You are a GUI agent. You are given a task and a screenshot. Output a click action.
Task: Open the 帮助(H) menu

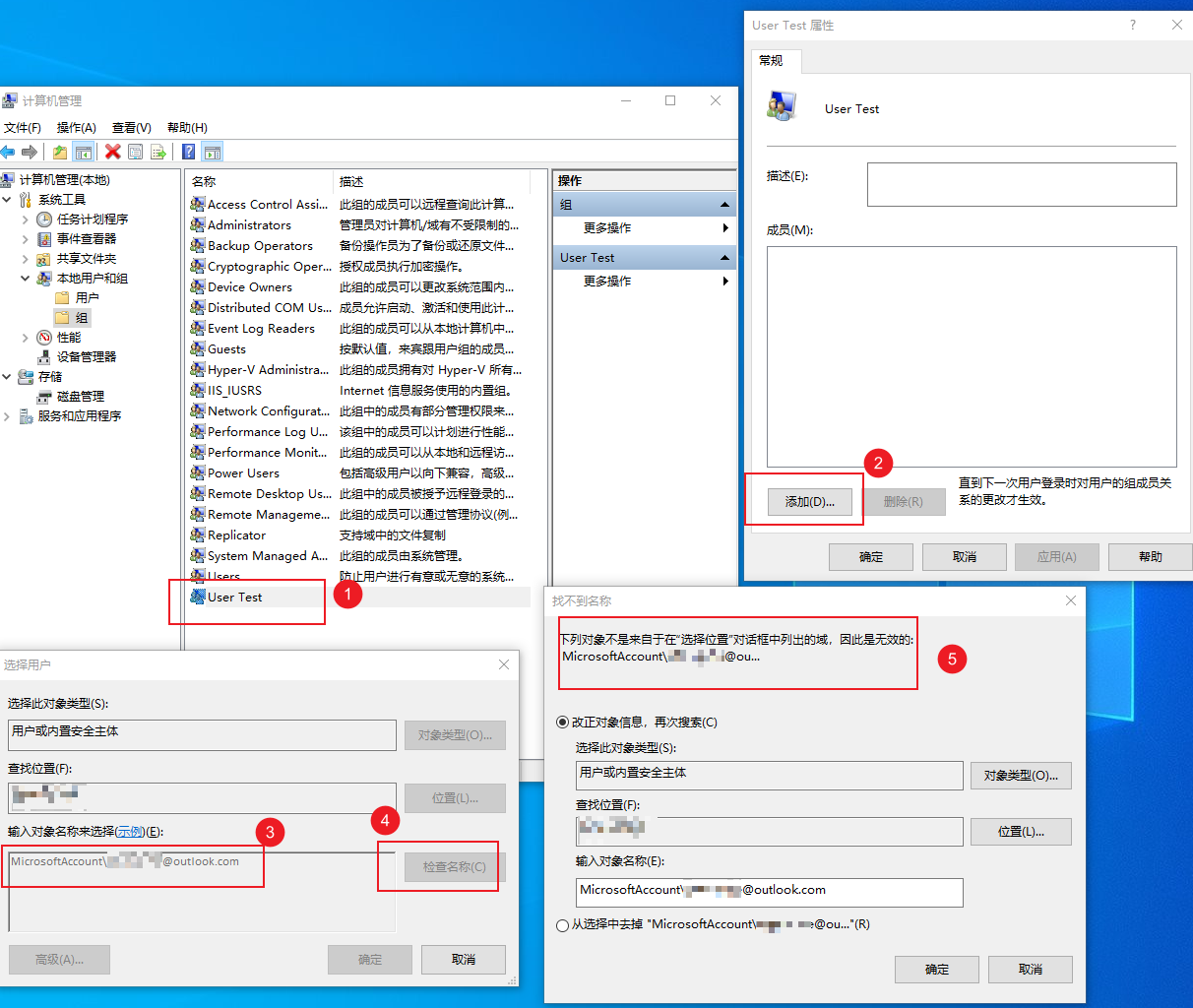tap(187, 128)
